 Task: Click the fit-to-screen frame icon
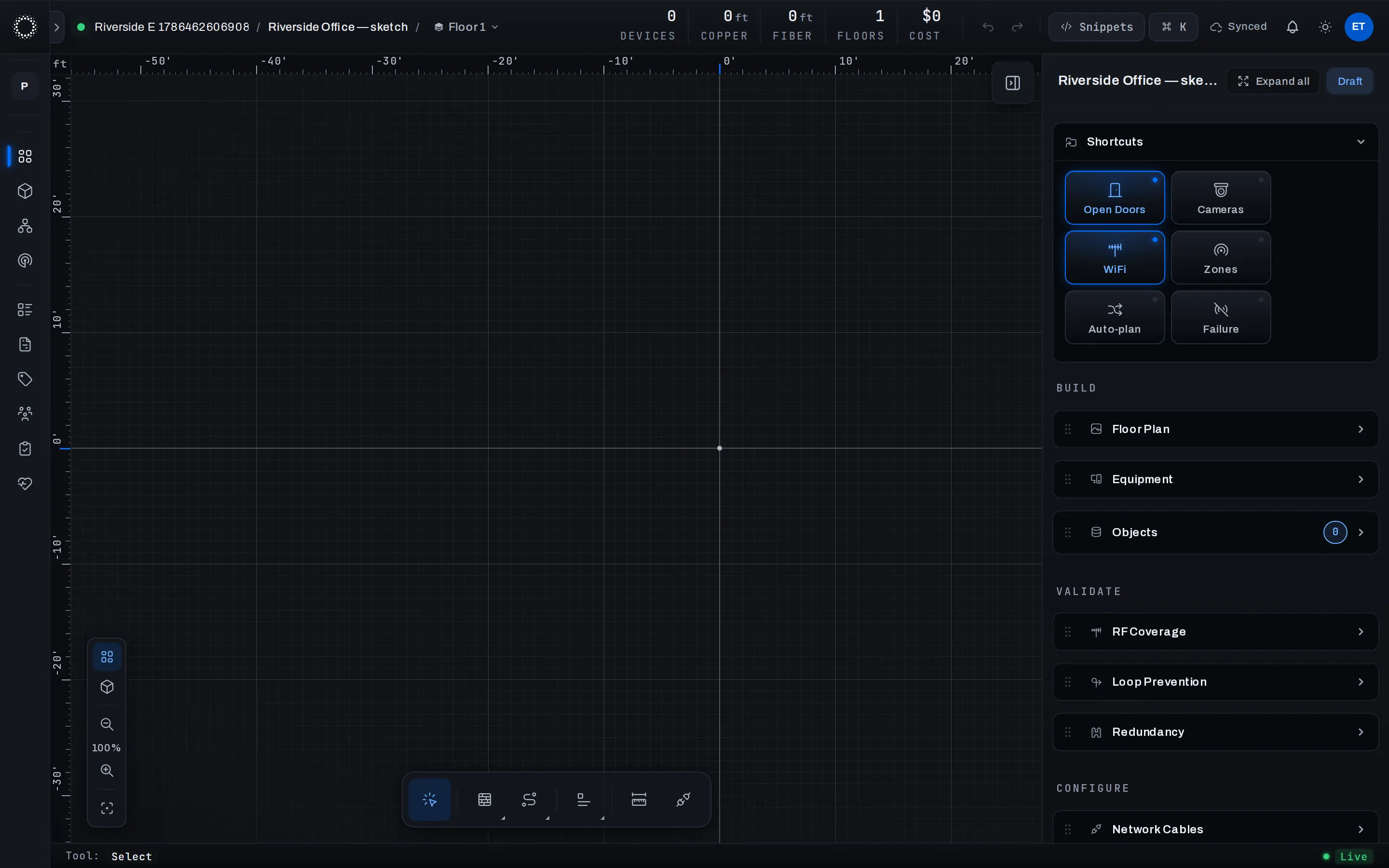point(107,808)
